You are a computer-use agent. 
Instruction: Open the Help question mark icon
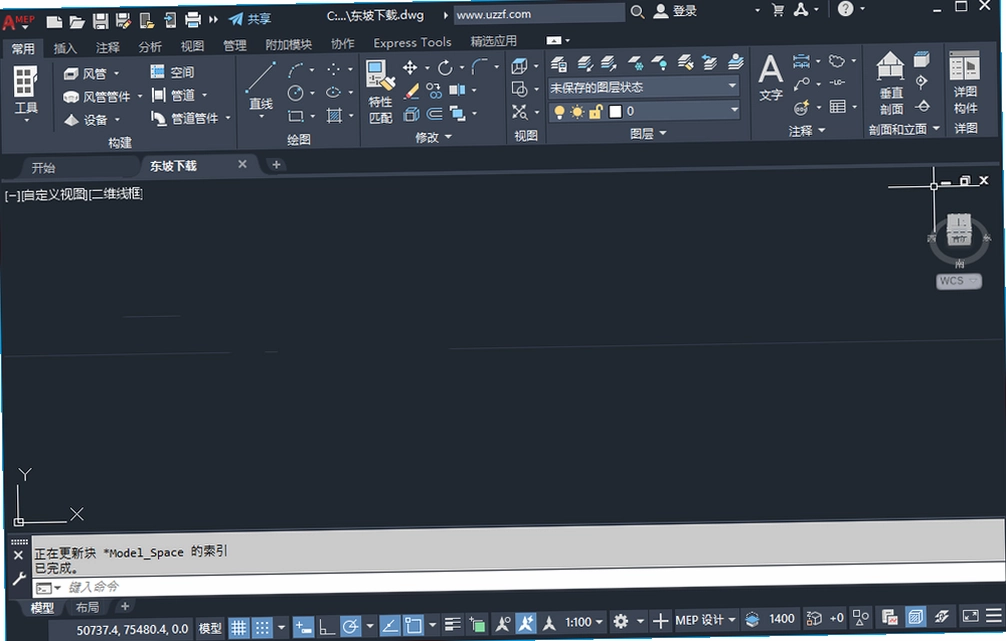click(846, 8)
